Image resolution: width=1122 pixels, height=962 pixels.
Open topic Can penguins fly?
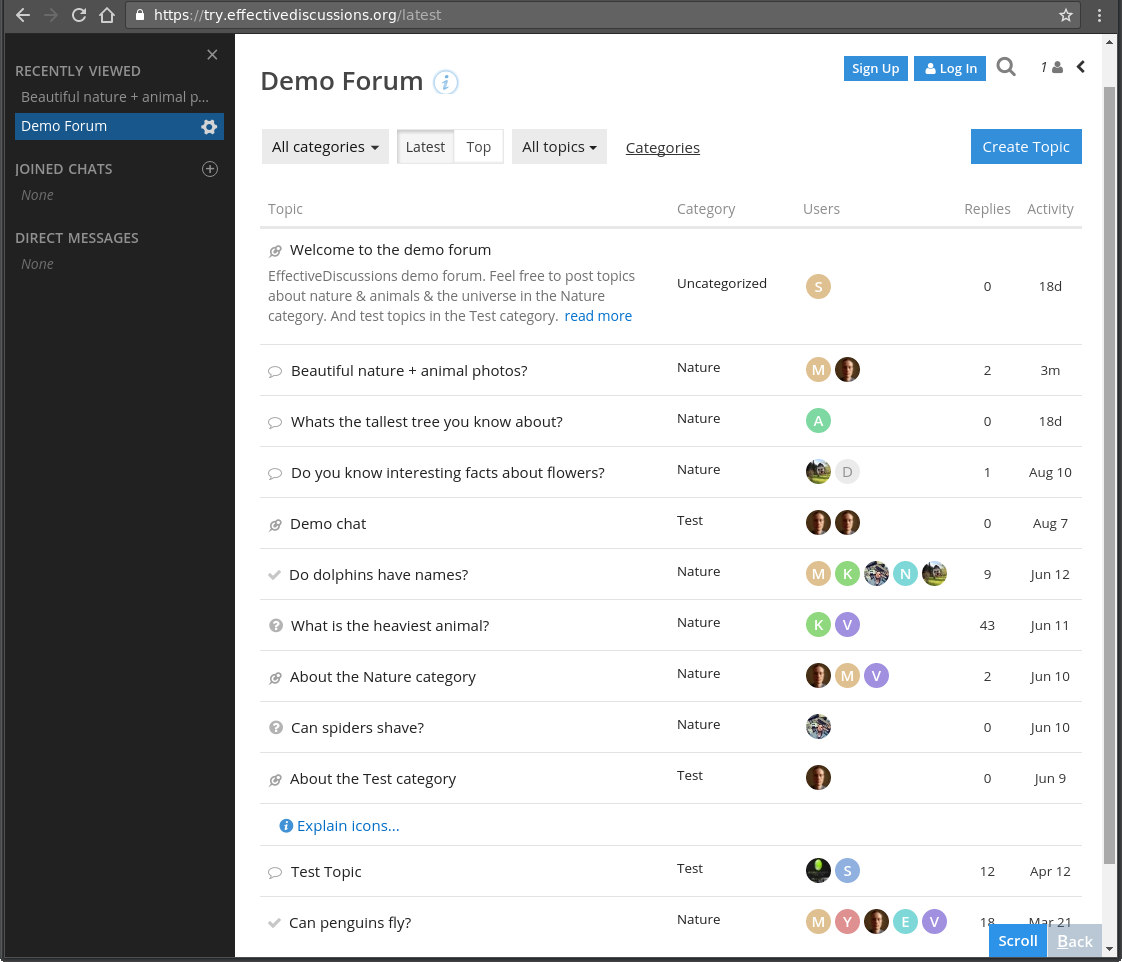tap(350, 923)
